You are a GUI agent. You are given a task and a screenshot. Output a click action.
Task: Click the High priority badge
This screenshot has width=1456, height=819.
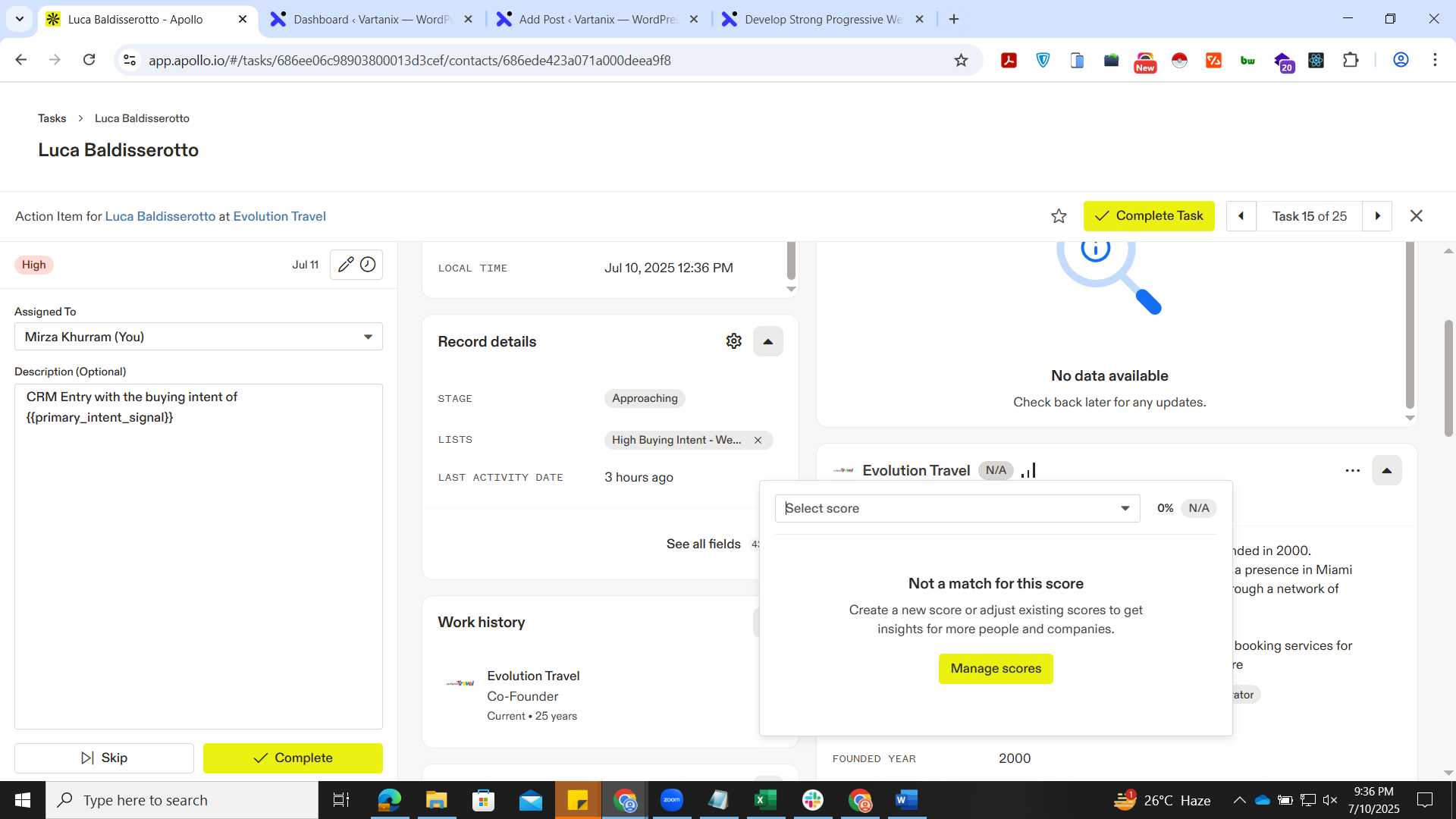click(x=33, y=265)
